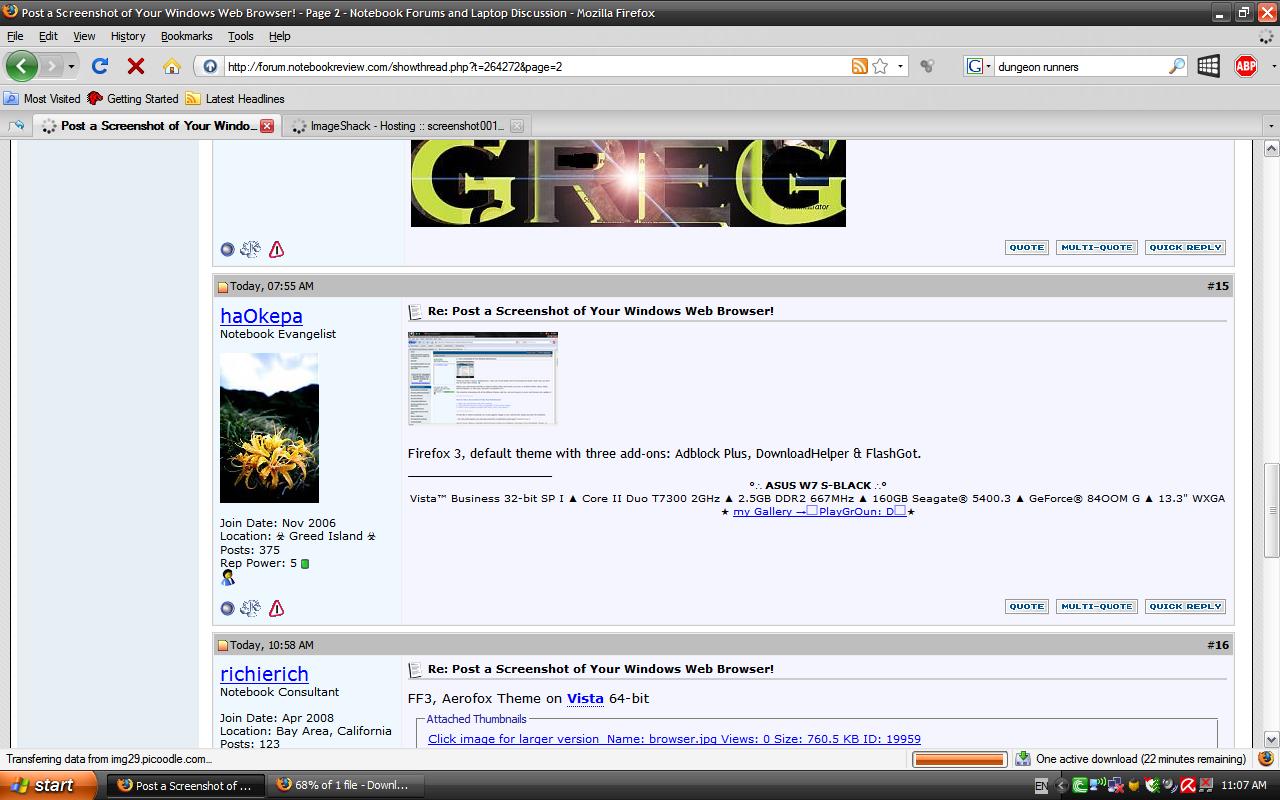The height and width of the screenshot is (800, 1280).
Task: Open haOkepa's user profile link
Action: [x=261, y=316]
